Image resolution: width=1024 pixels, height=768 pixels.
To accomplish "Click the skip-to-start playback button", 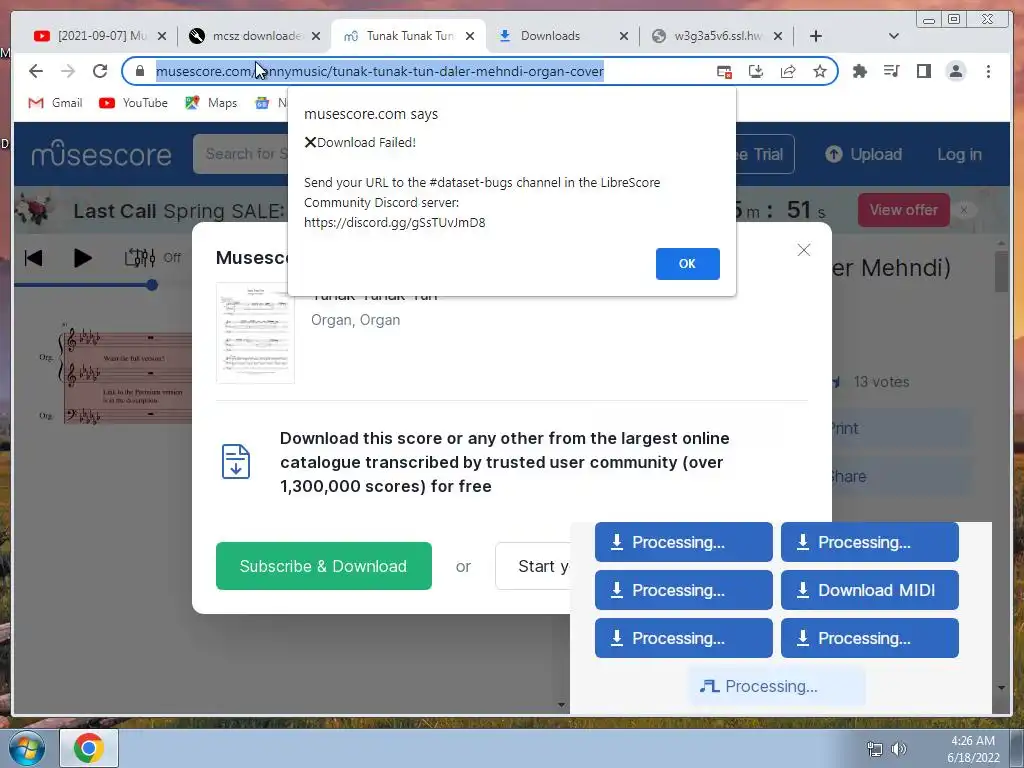I will tap(33, 258).
